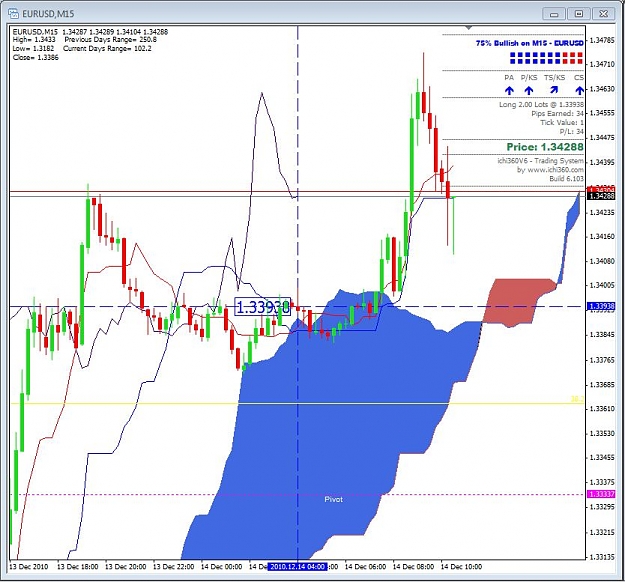Click the 'Build 6.103' text

tap(566, 179)
